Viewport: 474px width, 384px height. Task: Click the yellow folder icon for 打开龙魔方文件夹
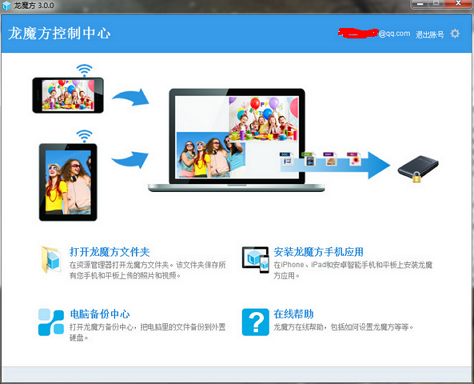click(51, 260)
